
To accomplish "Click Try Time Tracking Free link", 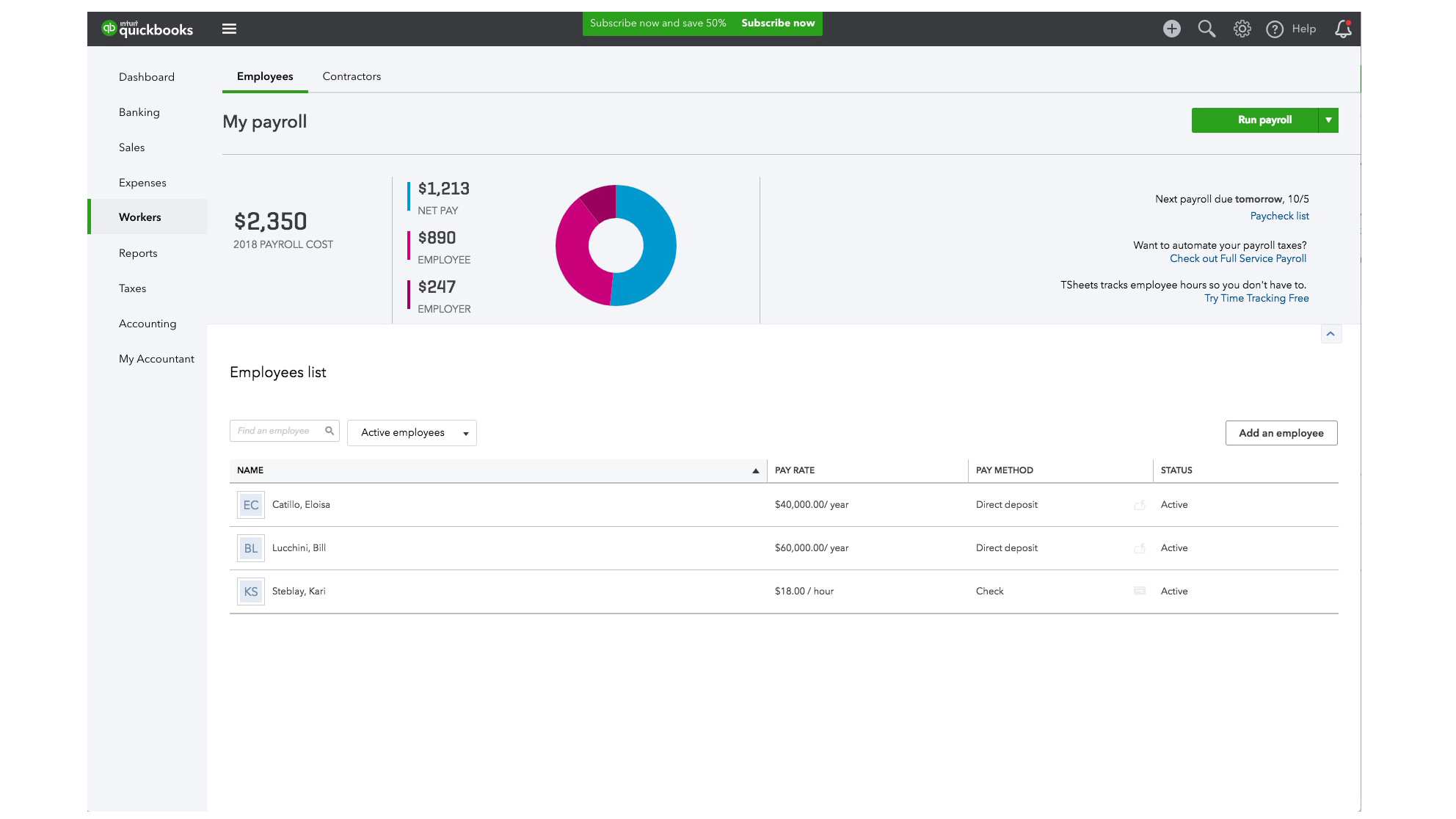I will pos(1256,298).
